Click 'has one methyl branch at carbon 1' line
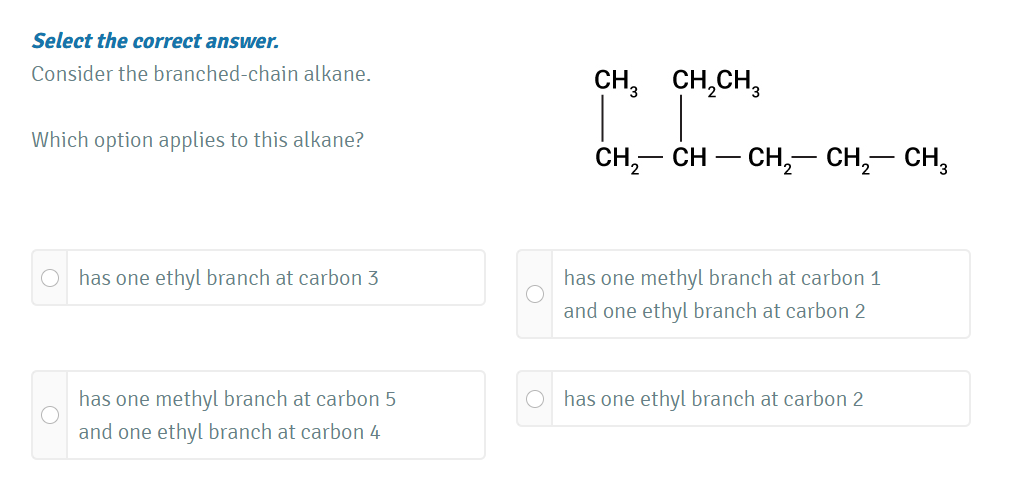Viewport: 1016px width, 497px height. 722,278
